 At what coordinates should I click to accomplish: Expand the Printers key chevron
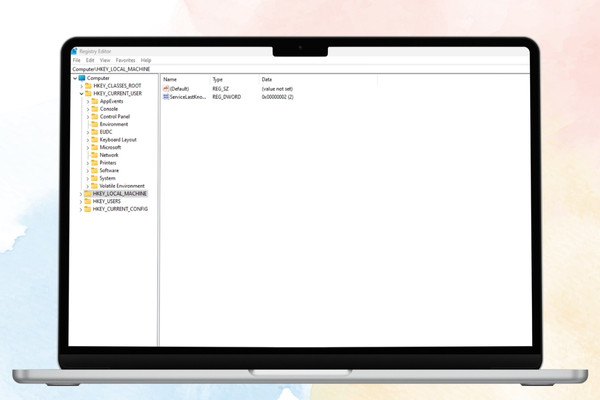[88, 163]
